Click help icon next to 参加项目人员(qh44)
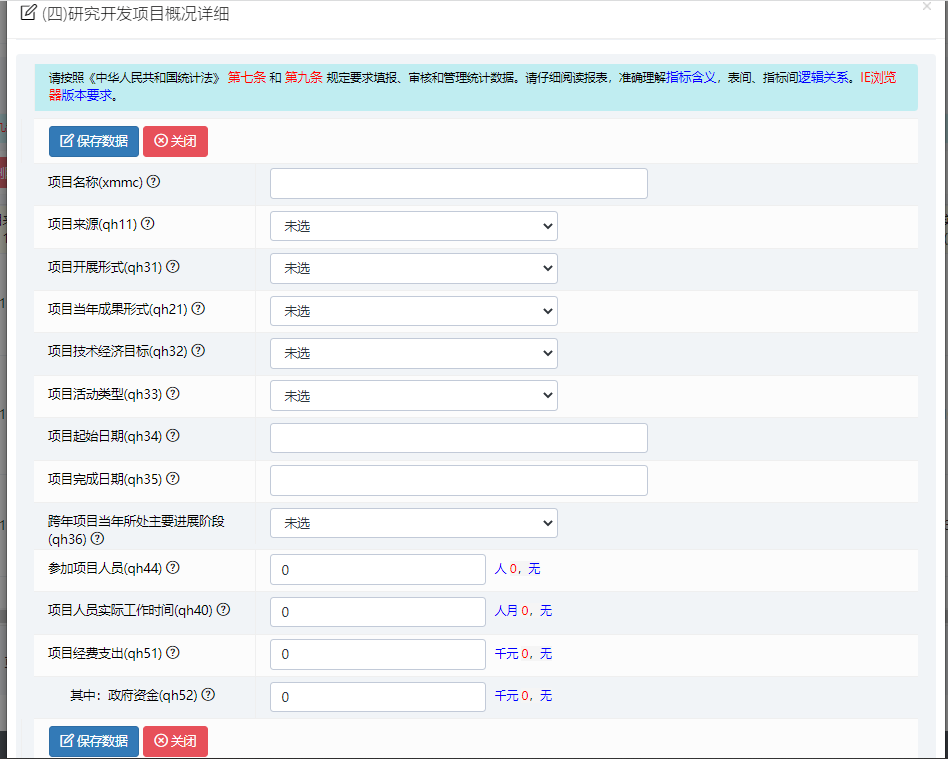Image resolution: width=948 pixels, height=759 pixels. (x=173, y=567)
